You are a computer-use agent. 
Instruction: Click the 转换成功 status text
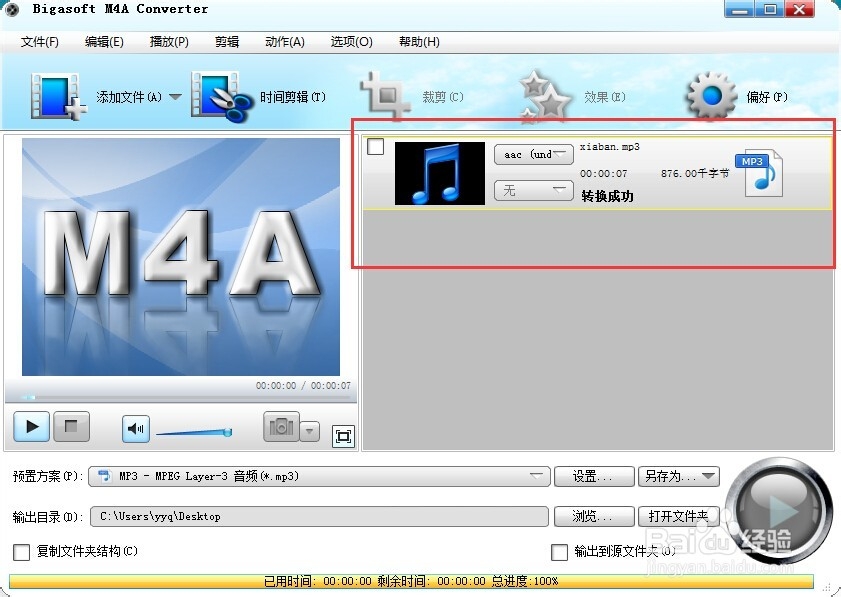(607, 196)
